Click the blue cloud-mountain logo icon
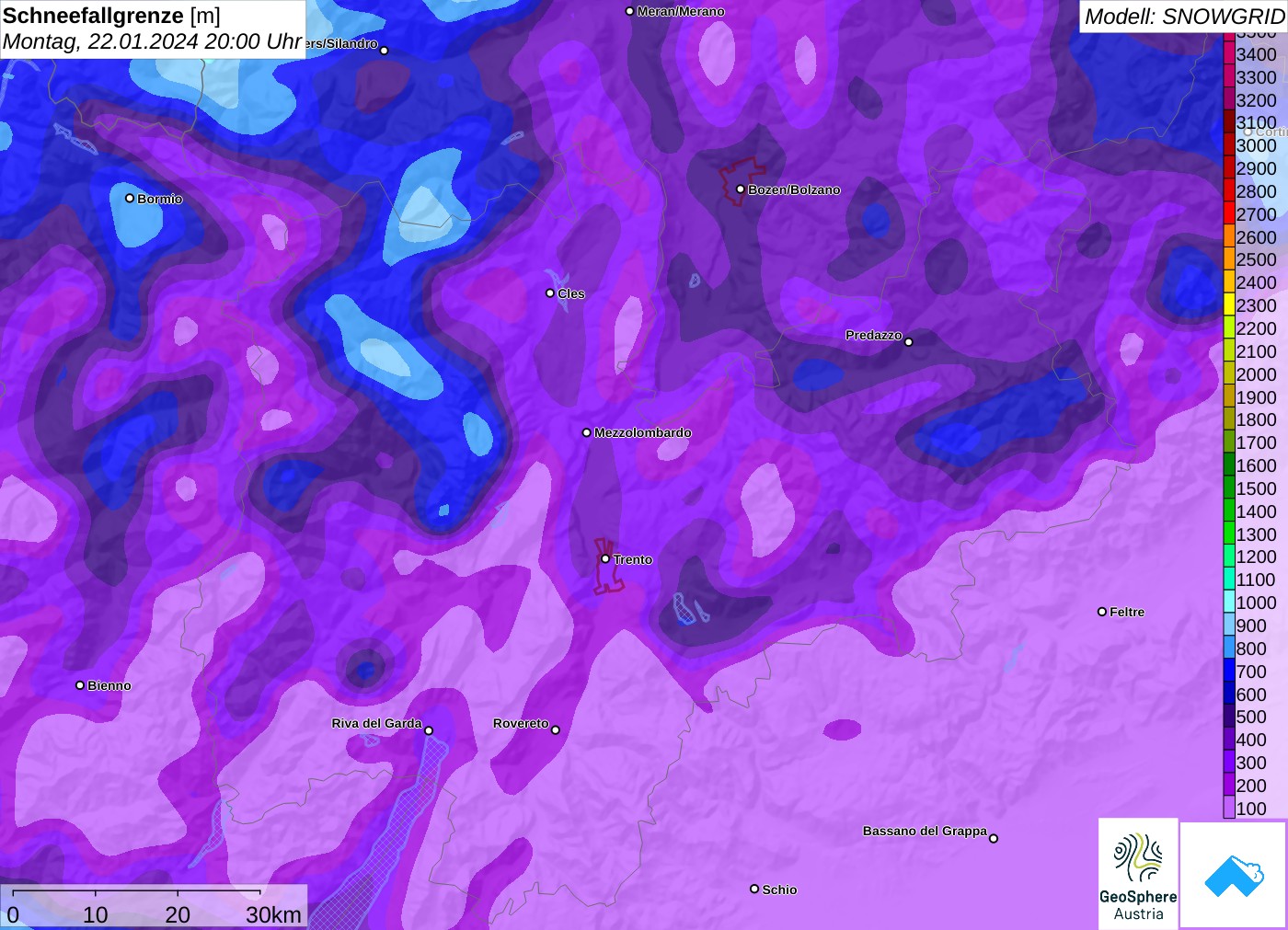This screenshot has height=930, width=1288. point(1234,876)
